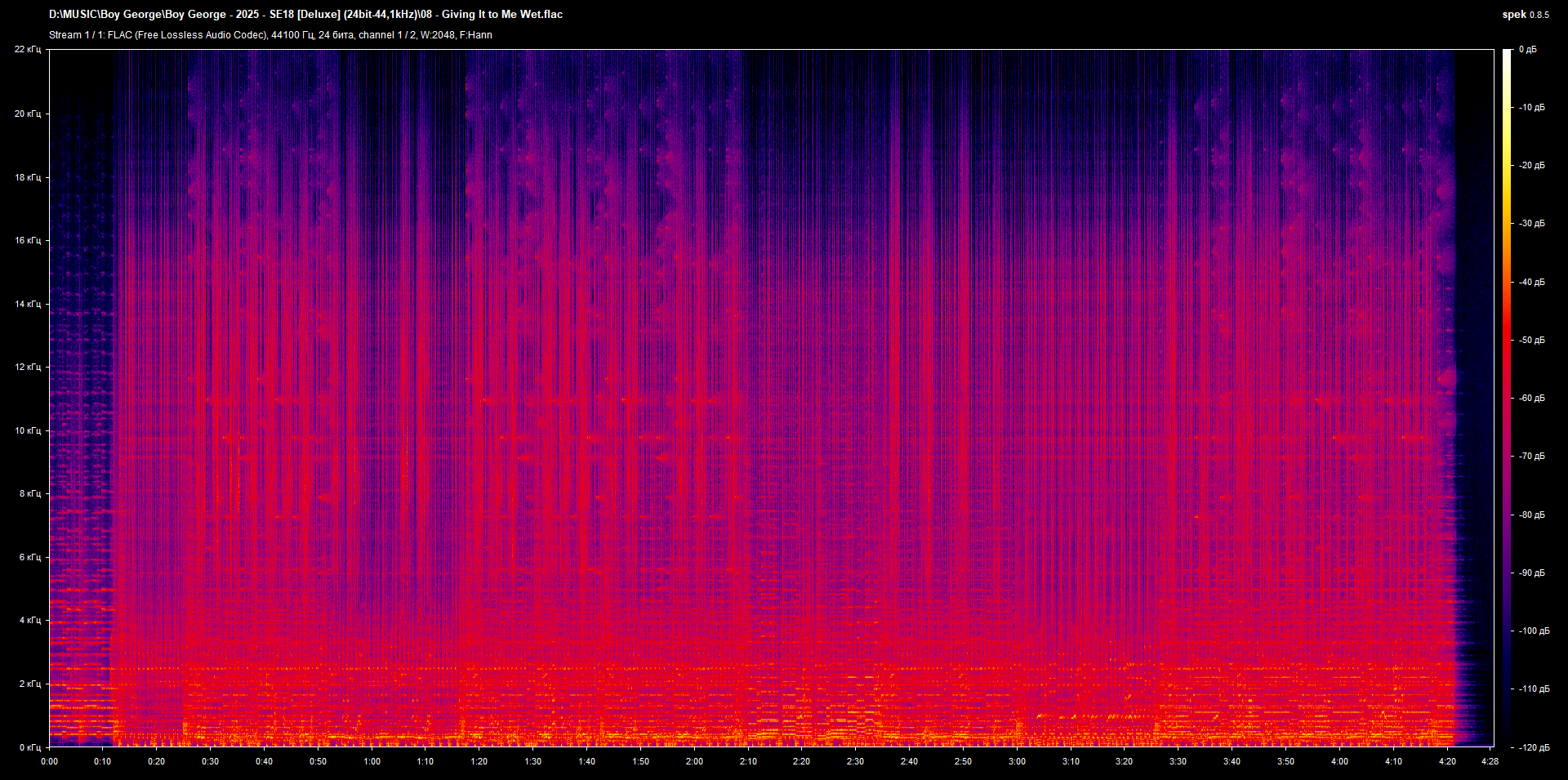The width and height of the screenshot is (1568, 780).
Task: Click the stream info line starting 'Stream 1 / 1: FLAC'
Action: coord(270,35)
